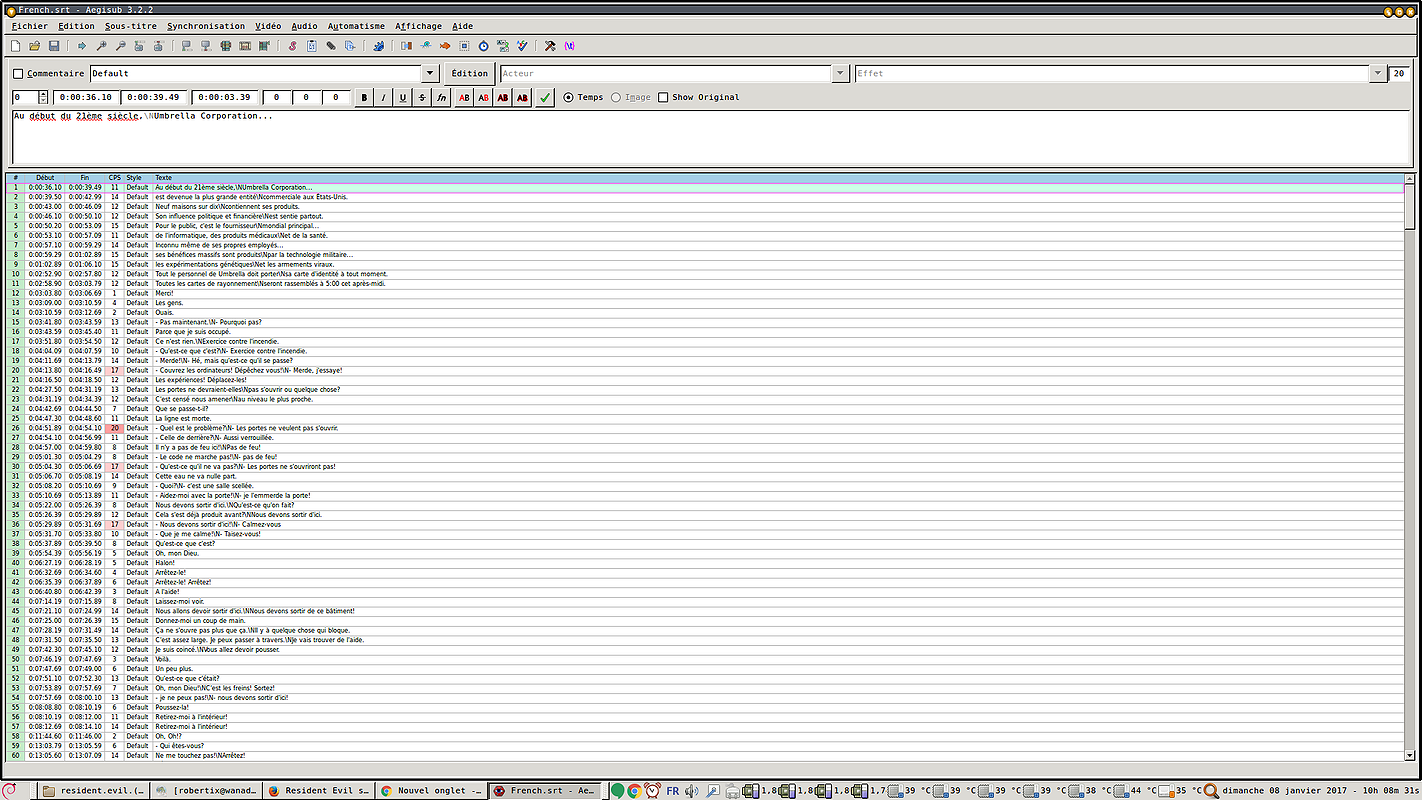Image resolution: width=1422 pixels, height=800 pixels.
Task: Click the Open subtitles folder icon
Action: [x=35, y=46]
